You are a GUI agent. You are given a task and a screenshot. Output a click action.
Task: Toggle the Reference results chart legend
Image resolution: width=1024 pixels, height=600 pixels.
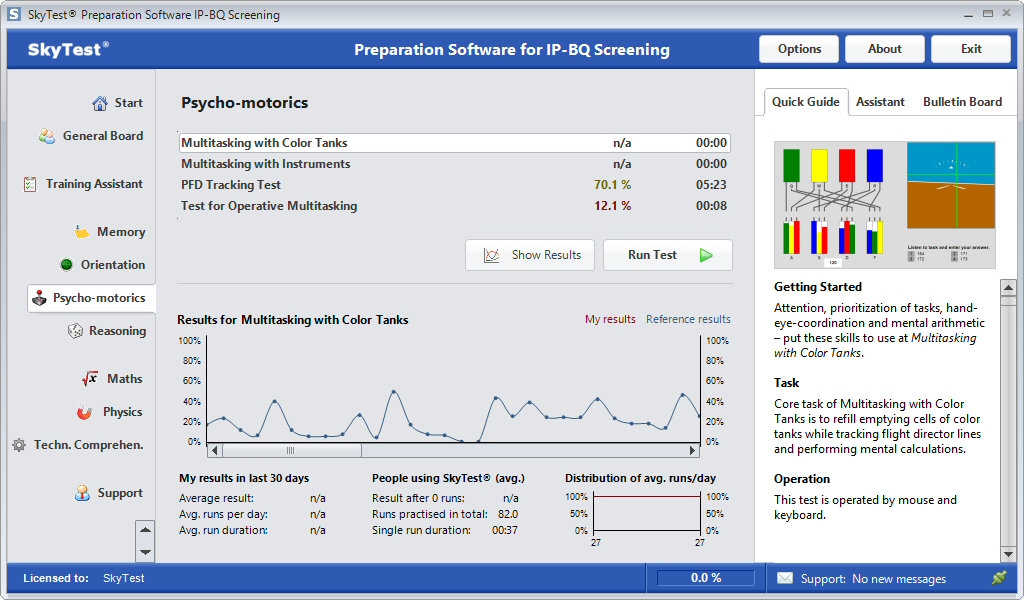tap(688, 320)
